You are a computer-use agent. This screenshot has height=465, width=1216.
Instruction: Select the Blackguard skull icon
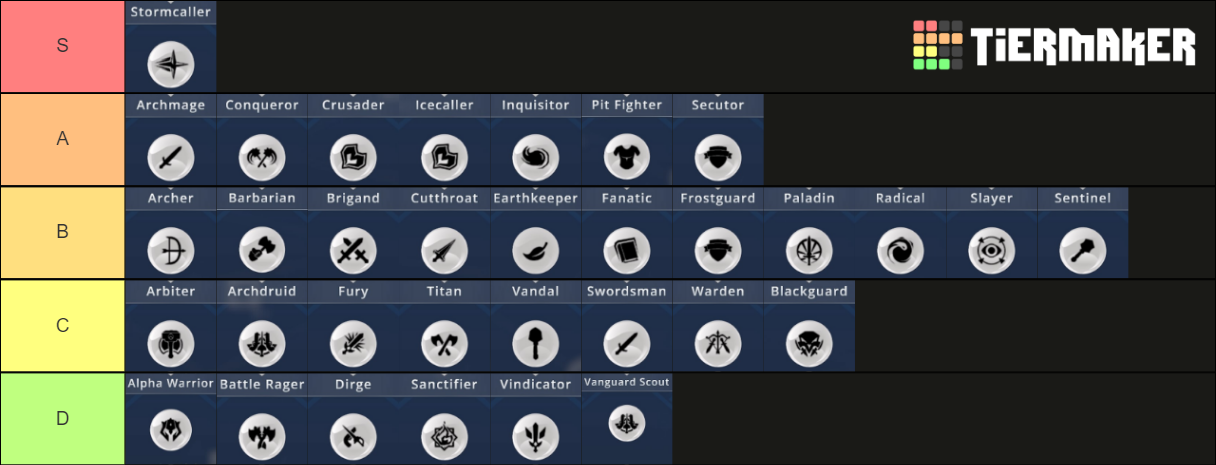tap(809, 343)
